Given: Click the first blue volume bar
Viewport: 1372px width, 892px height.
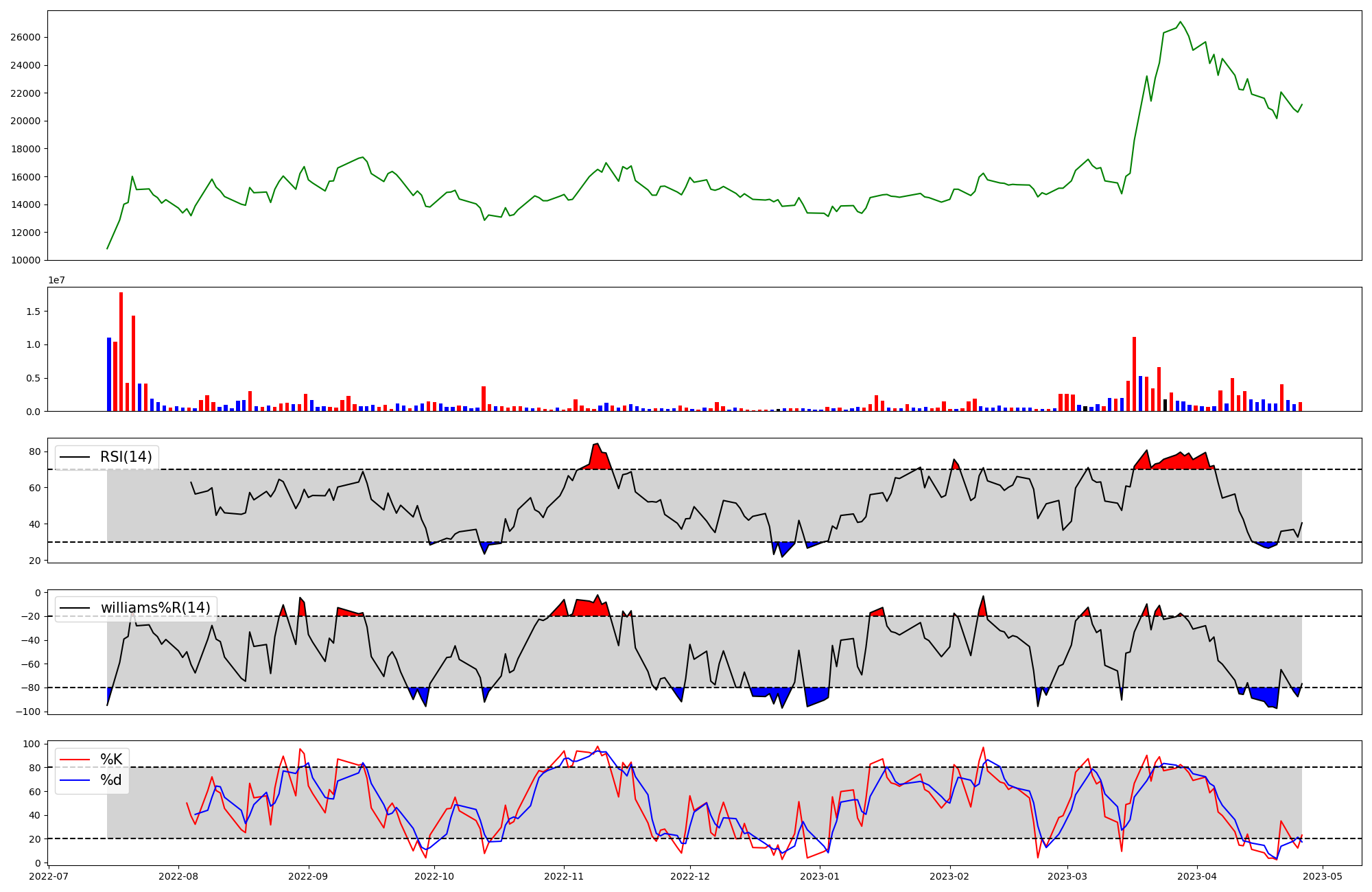Looking at the screenshot, I should click(109, 374).
